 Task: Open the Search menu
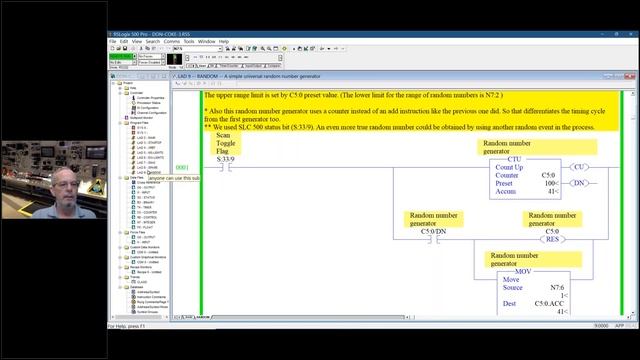153,42
